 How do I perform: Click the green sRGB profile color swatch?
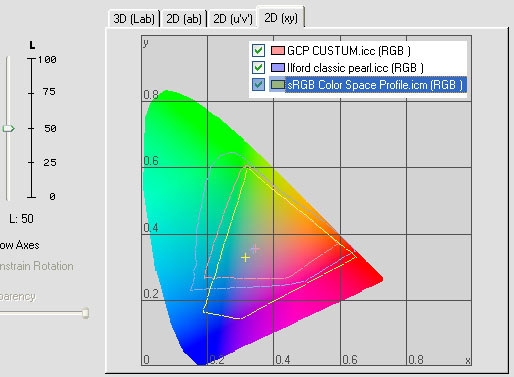click(x=278, y=84)
